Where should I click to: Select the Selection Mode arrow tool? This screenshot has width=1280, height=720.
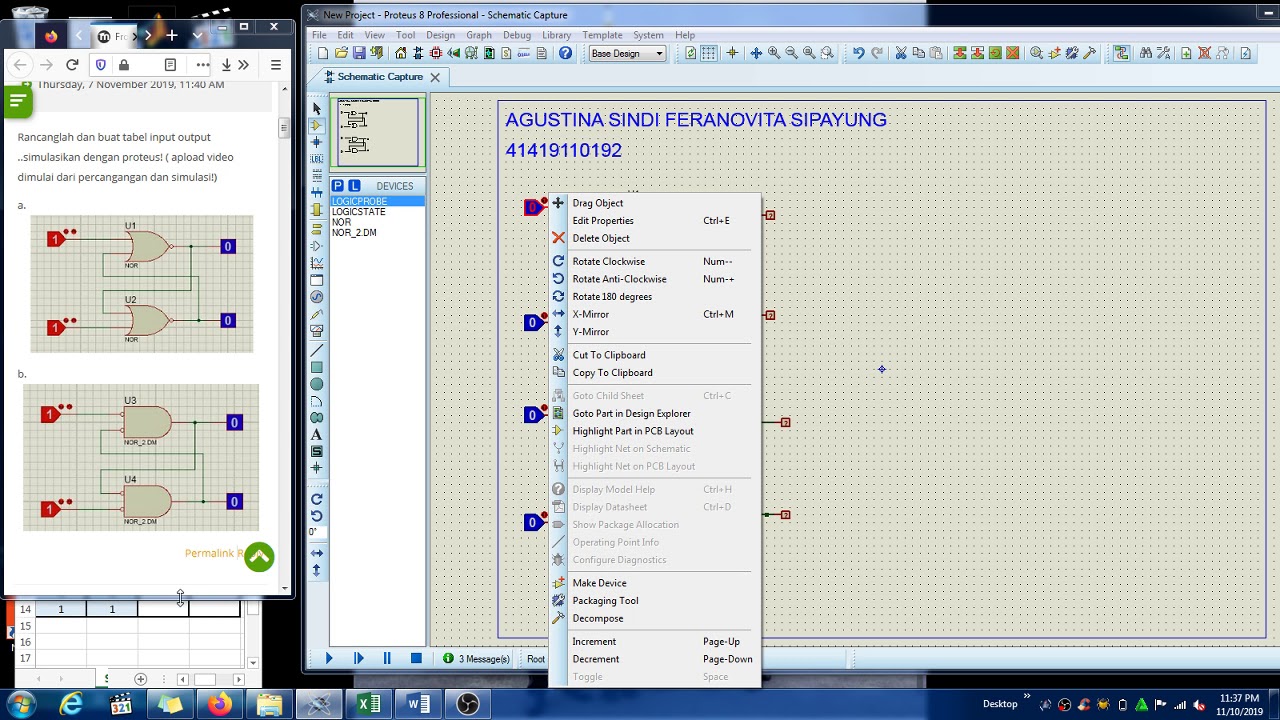point(317,108)
